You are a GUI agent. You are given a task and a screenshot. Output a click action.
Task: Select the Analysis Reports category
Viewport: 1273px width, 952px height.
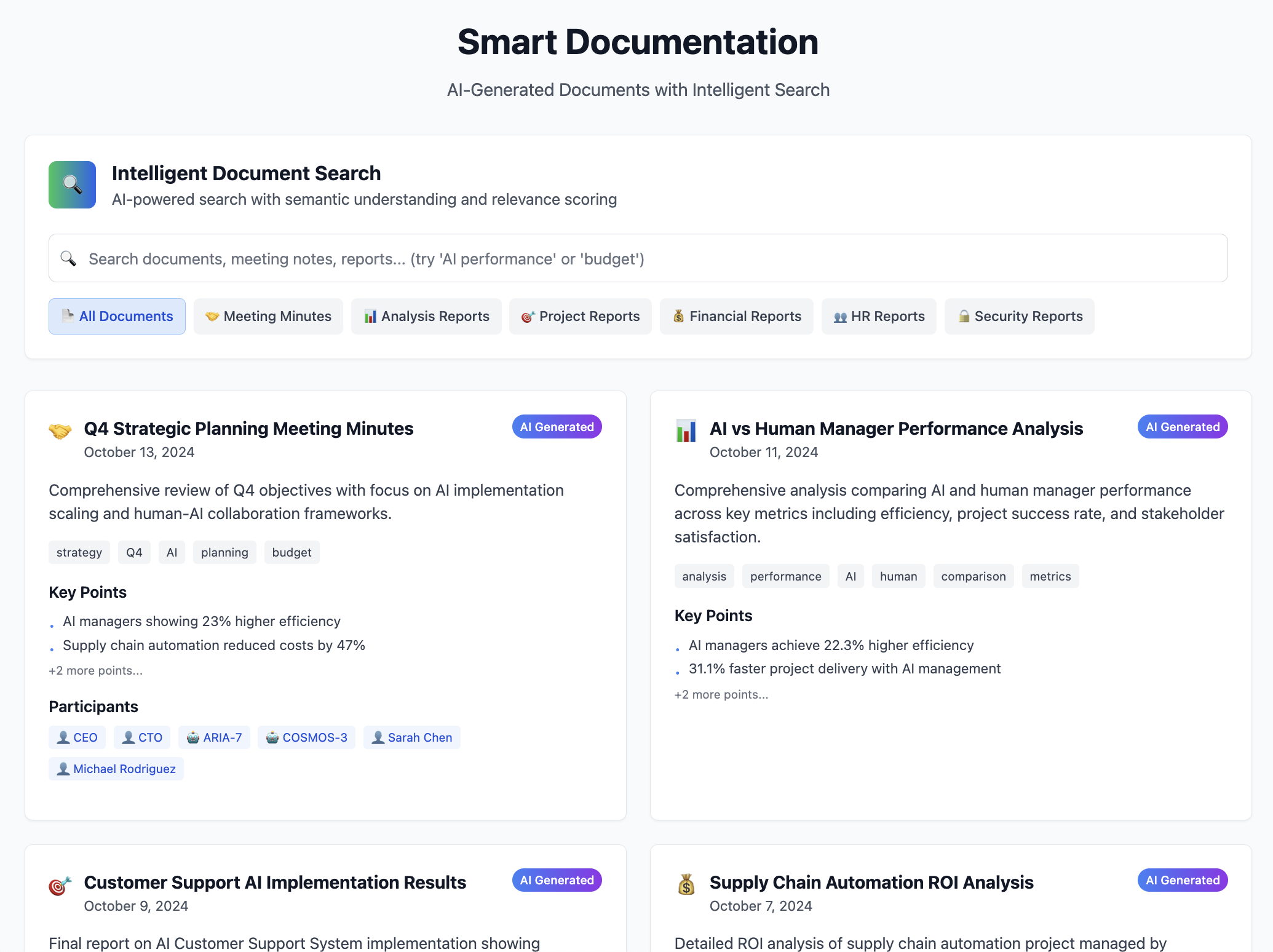[426, 316]
